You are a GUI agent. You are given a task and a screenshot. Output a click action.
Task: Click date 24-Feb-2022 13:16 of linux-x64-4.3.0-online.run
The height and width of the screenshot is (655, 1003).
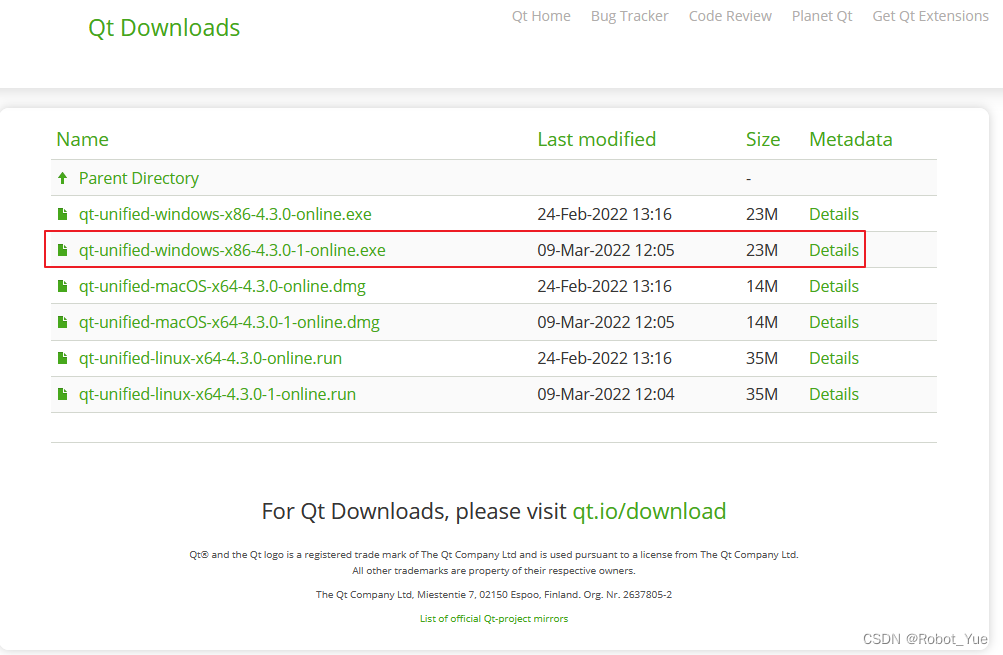[x=604, y=358]
